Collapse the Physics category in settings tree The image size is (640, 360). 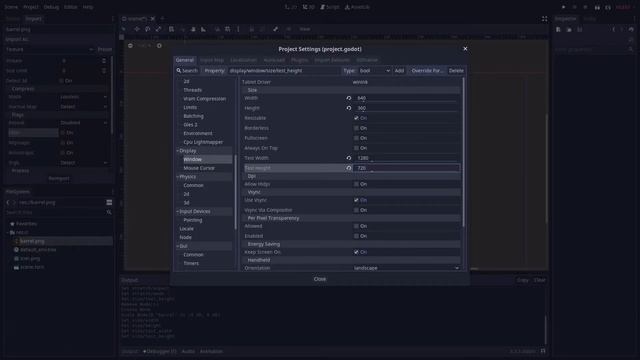click(x=178, y=177)
